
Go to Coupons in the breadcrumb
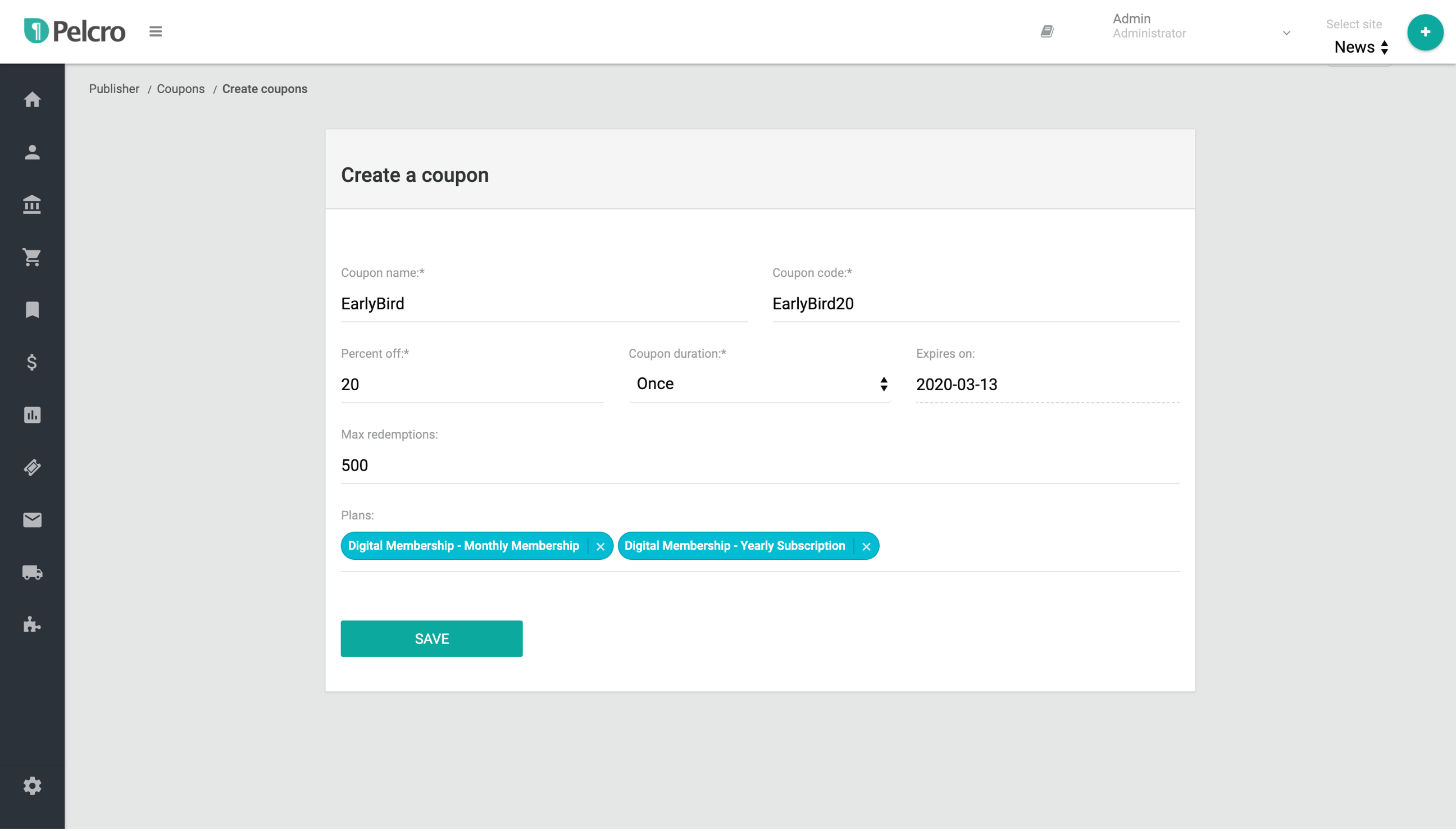click(x=180, y=89)
